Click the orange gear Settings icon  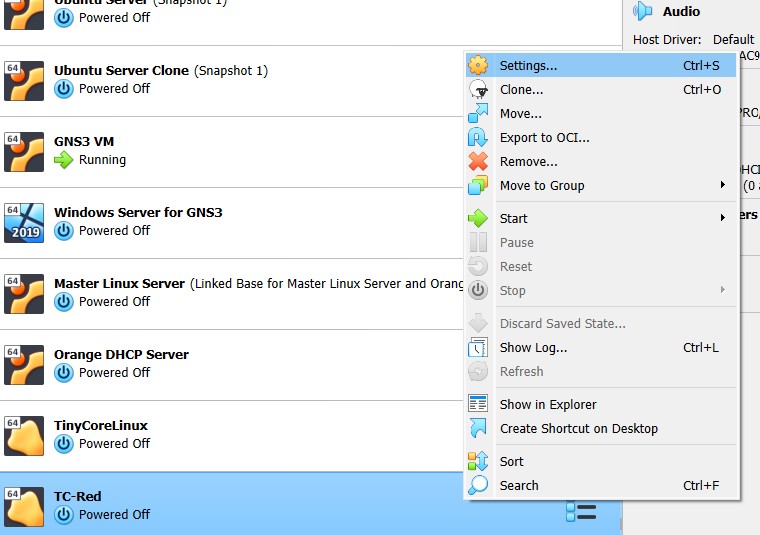(x=478, y=65)
